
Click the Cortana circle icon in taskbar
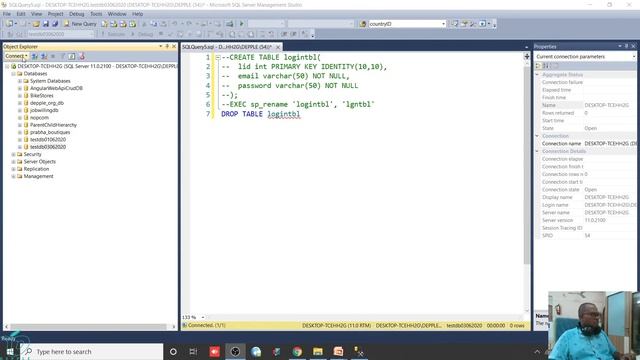point(173,351)
